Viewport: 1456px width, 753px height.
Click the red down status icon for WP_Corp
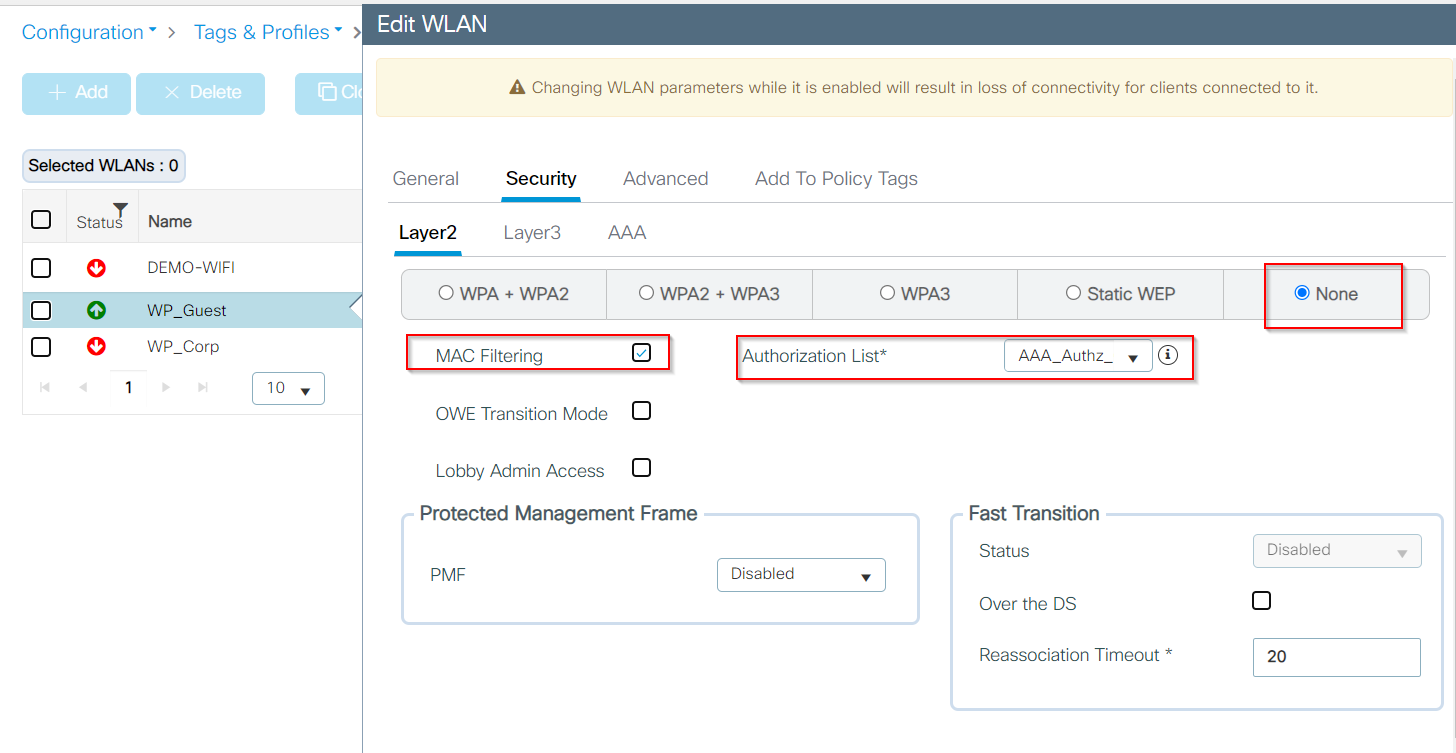click(x=96, y=347)
